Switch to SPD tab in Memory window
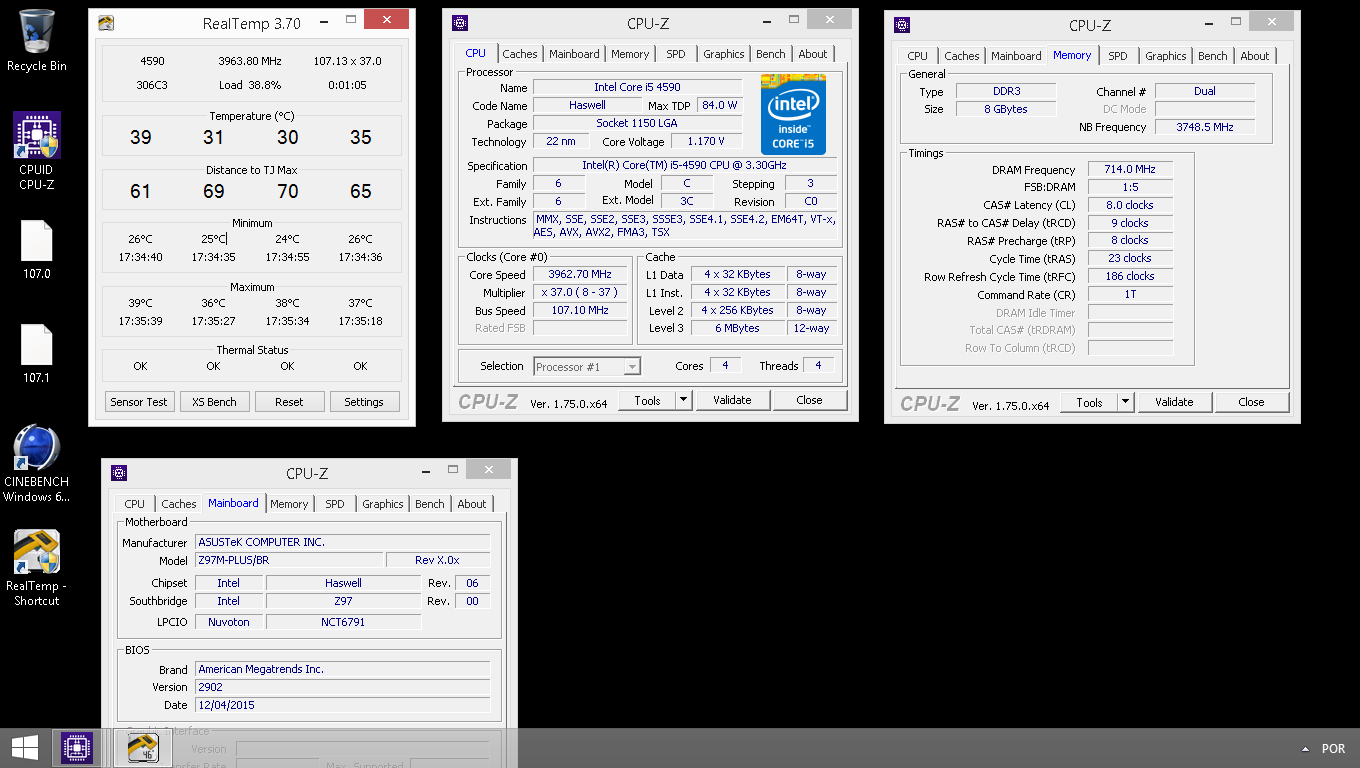1360x768 pixels. click(1118, 56)
